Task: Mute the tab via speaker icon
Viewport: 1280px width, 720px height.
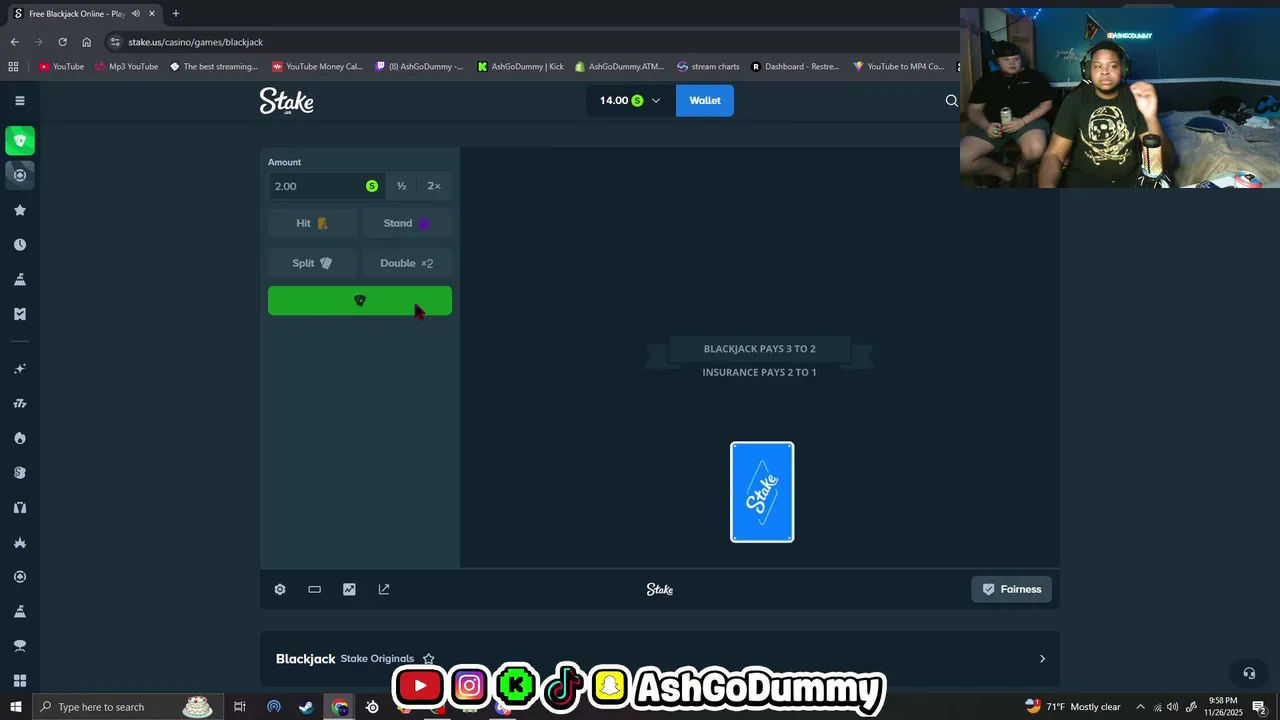Action: tap(136, 14)
